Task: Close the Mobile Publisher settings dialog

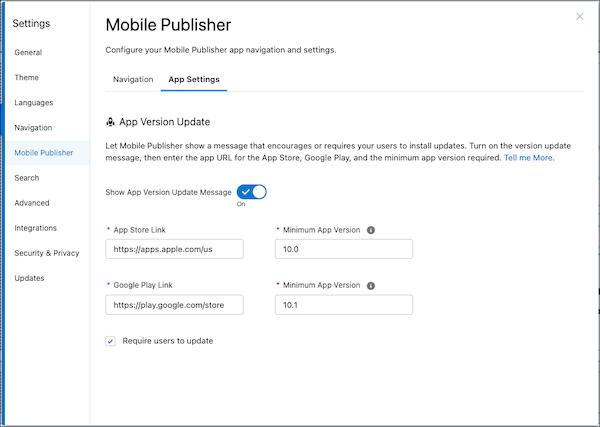Action: [x=579, y=16]
